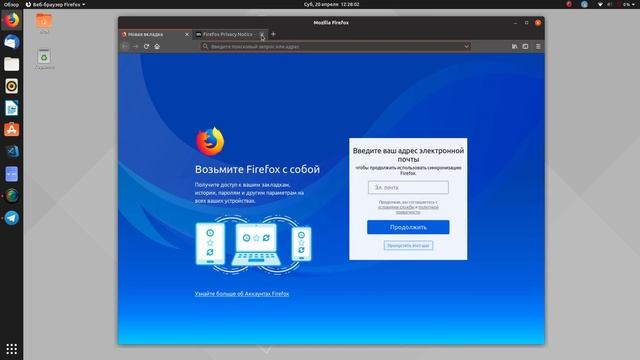Expand the address bar history dropdown

click(x=466, y=47)
